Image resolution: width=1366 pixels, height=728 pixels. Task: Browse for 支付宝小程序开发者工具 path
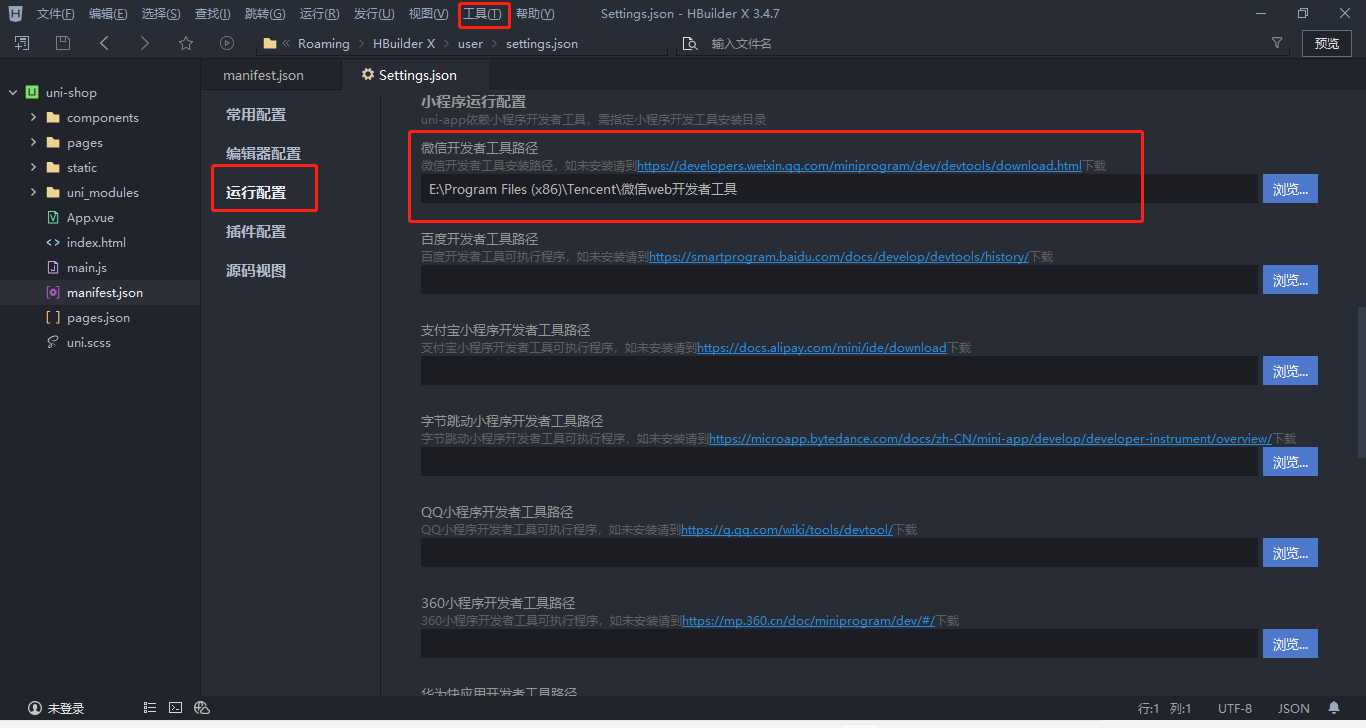click(x=1290, y=371)
